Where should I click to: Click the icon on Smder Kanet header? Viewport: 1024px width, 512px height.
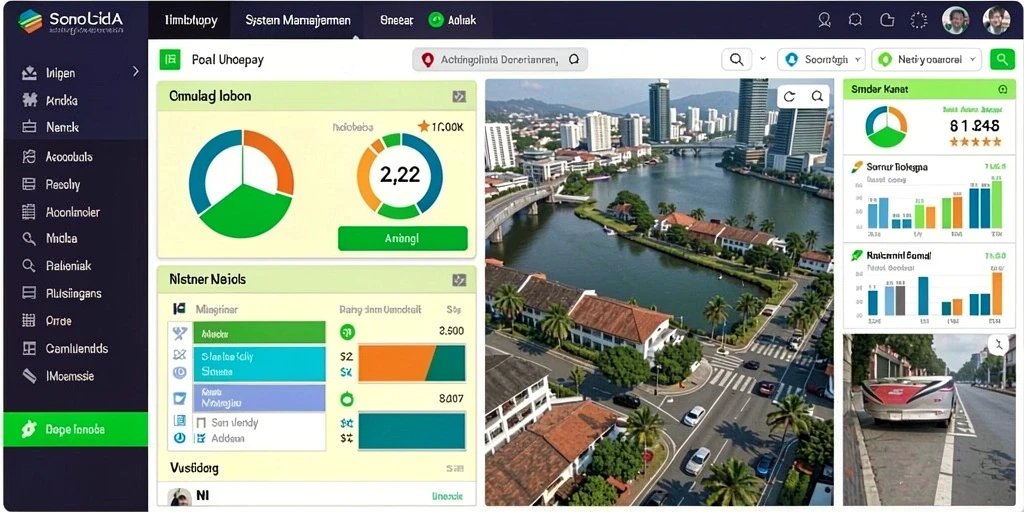[x=1003, y=89]
